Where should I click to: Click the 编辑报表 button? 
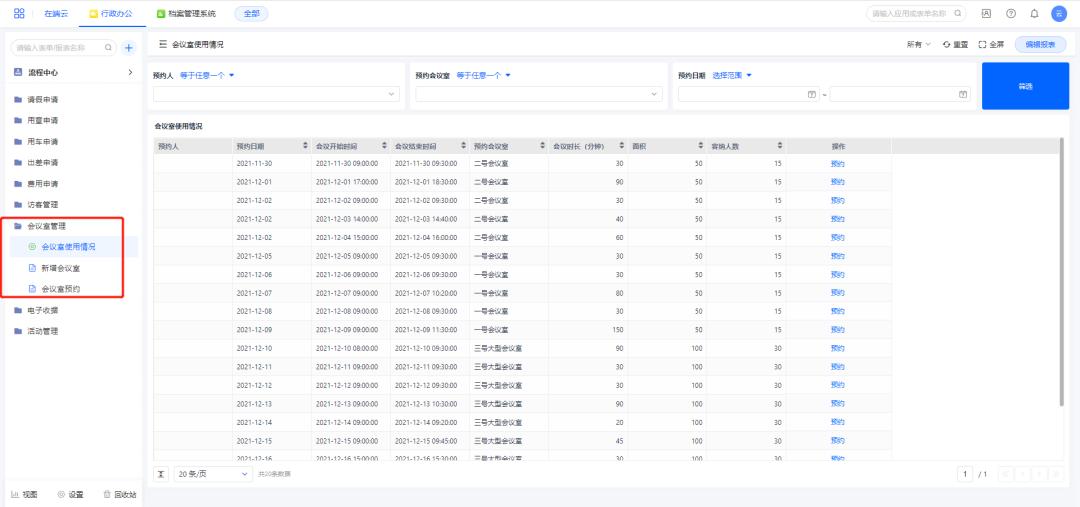pyautogui.click(x=1040, y=45)
